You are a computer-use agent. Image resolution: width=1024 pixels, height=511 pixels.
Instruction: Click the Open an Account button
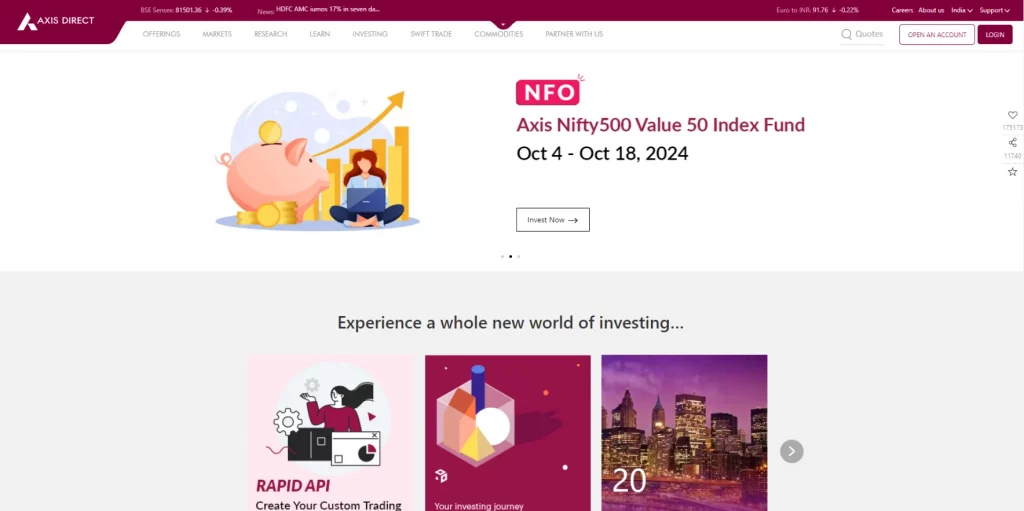[x=936, y=35]
